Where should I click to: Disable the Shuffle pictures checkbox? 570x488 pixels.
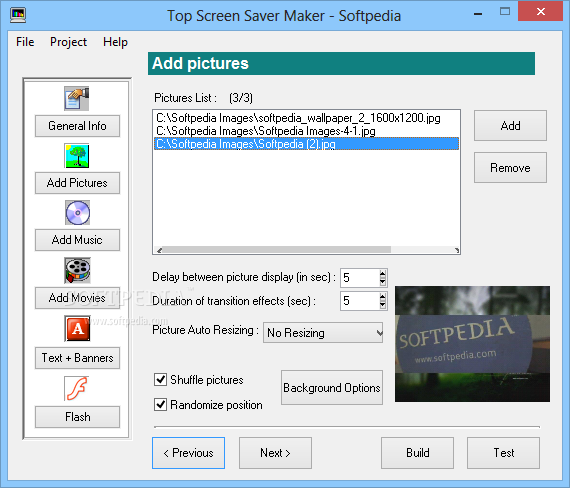[160, 379]
